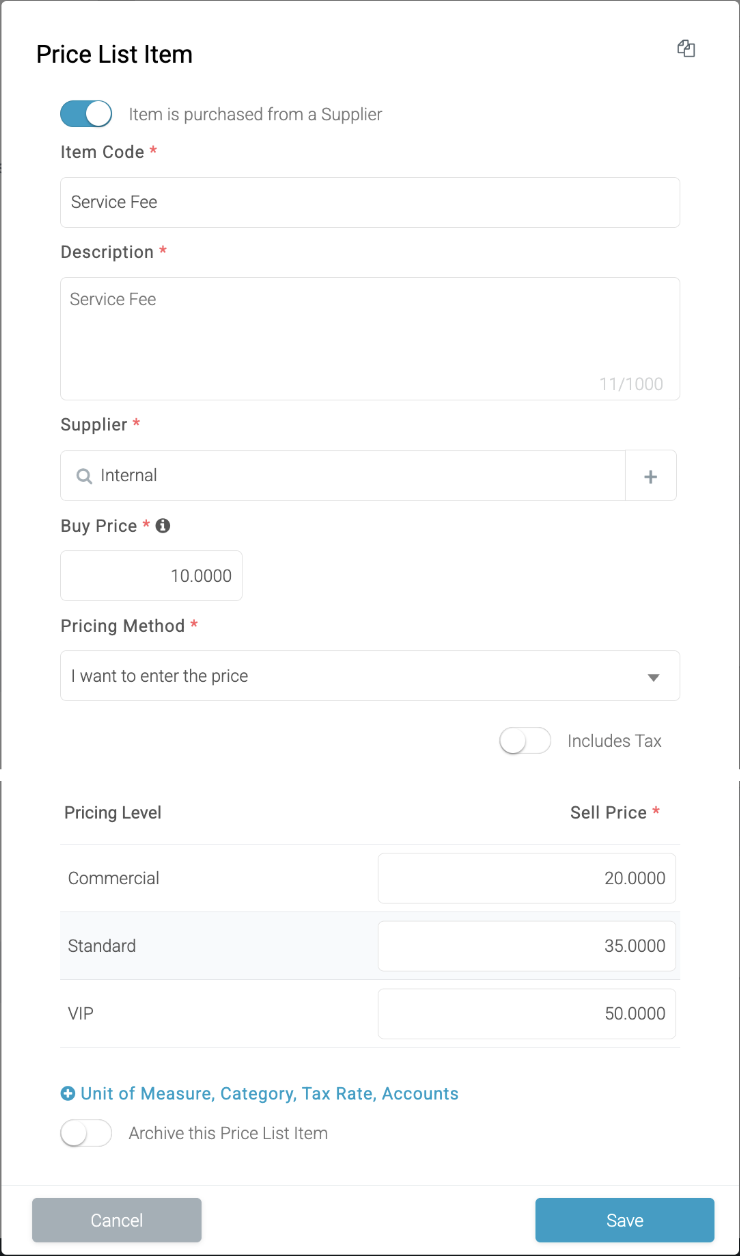Click the Buy Price info icon
Viewport: 740px width, 1256px height.
tap(163, 525)
